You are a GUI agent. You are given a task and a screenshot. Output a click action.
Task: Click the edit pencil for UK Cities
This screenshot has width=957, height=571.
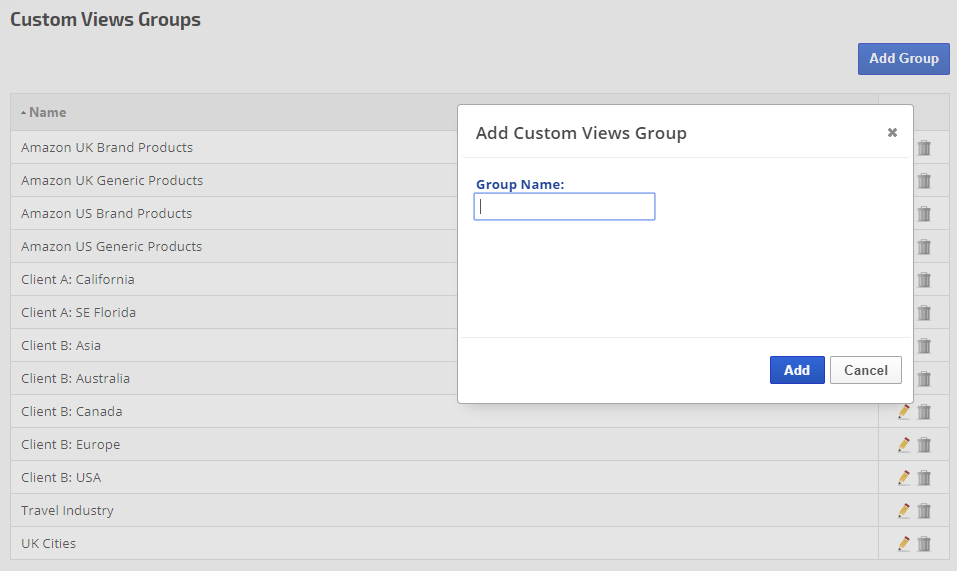(904, 543)
